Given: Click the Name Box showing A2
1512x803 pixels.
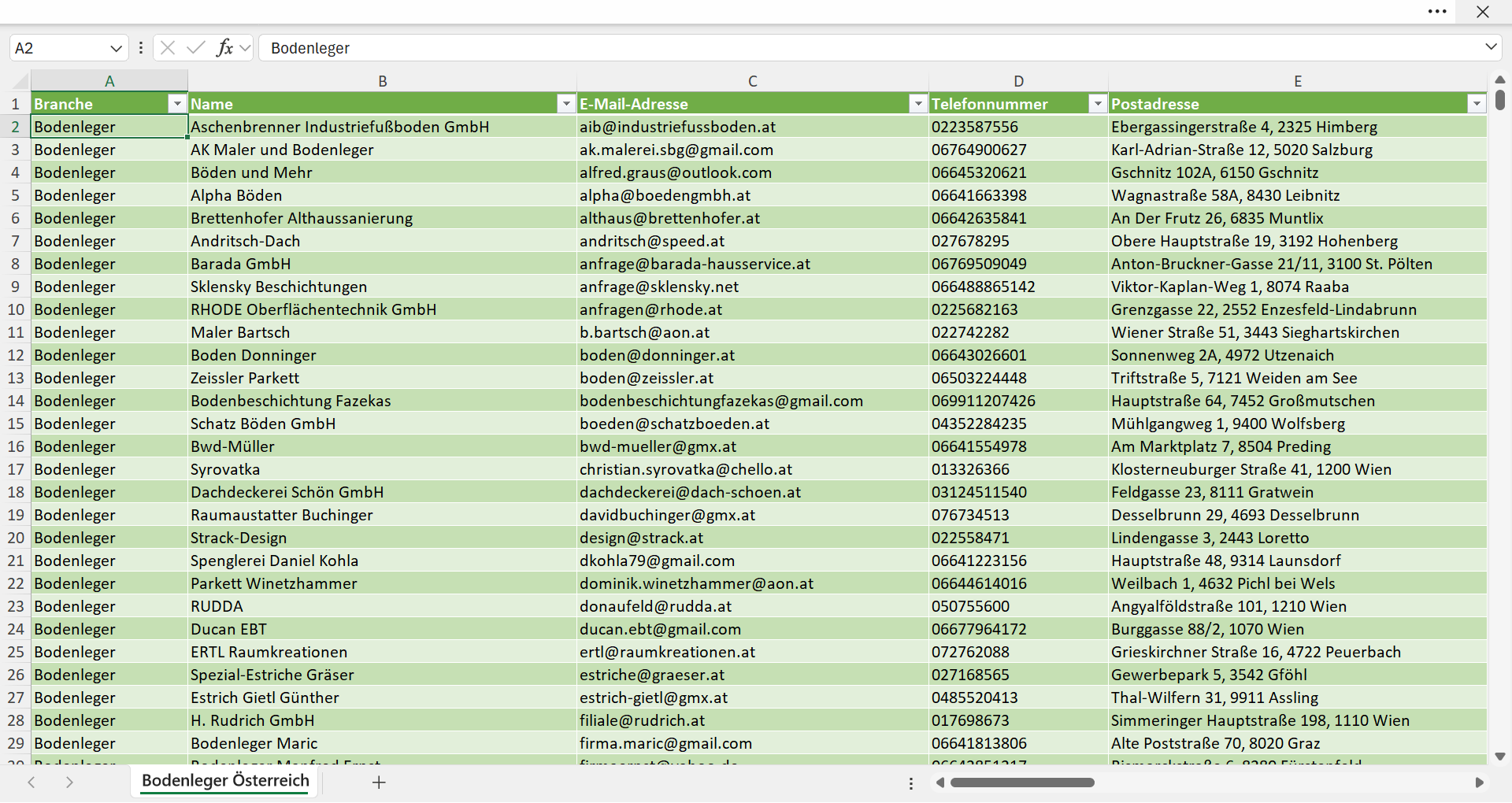Looking at the screenshot, I should [x=59, y=48].
